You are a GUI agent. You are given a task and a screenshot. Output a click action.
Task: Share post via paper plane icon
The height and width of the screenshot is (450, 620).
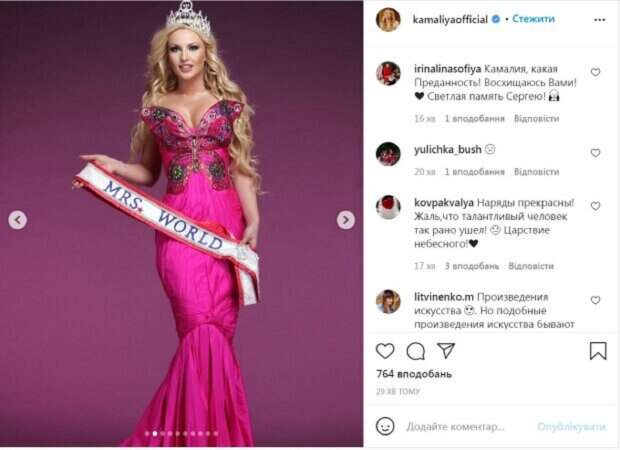point(446,350)
